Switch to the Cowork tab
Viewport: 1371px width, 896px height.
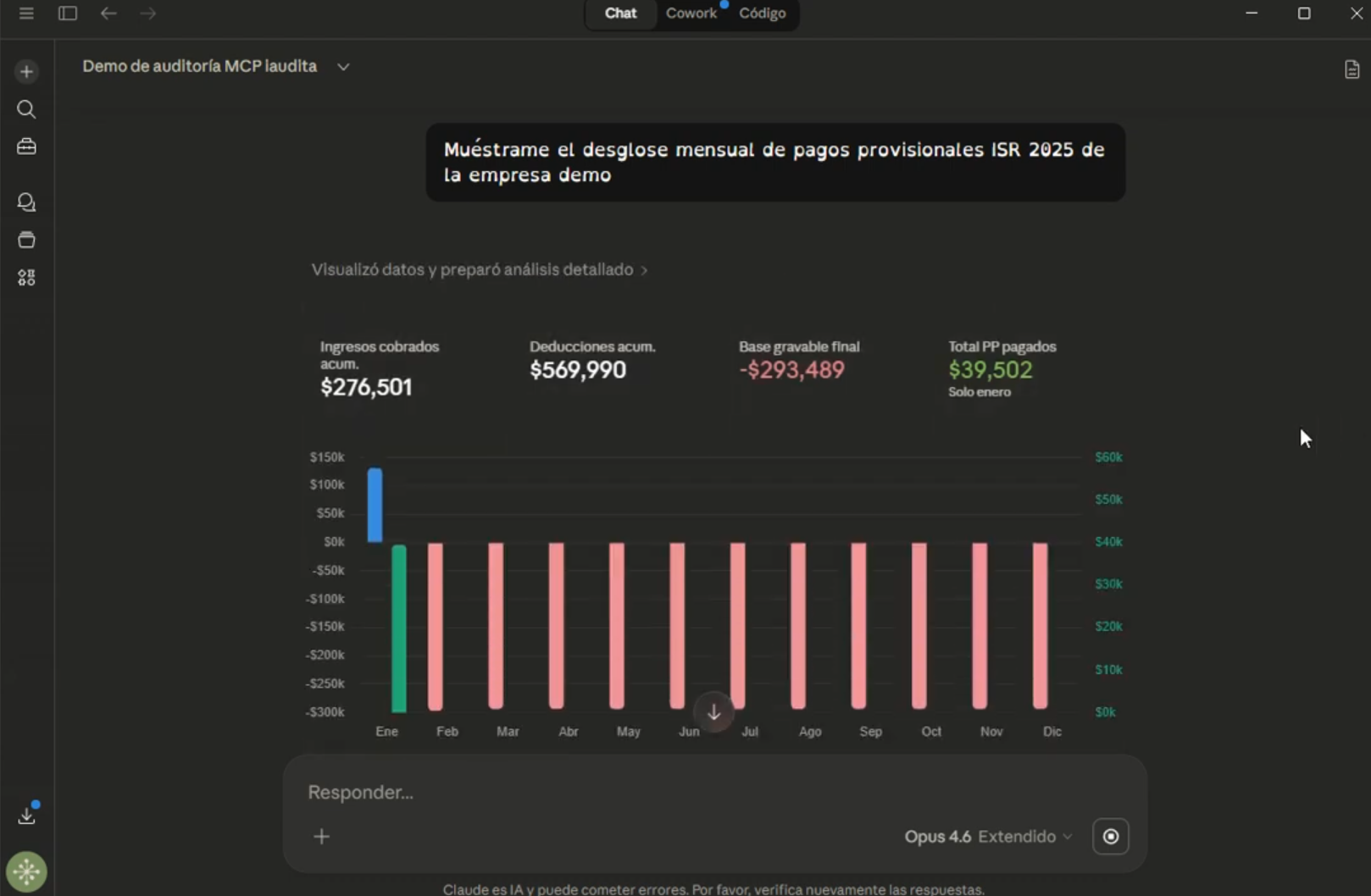click(691, 14)
